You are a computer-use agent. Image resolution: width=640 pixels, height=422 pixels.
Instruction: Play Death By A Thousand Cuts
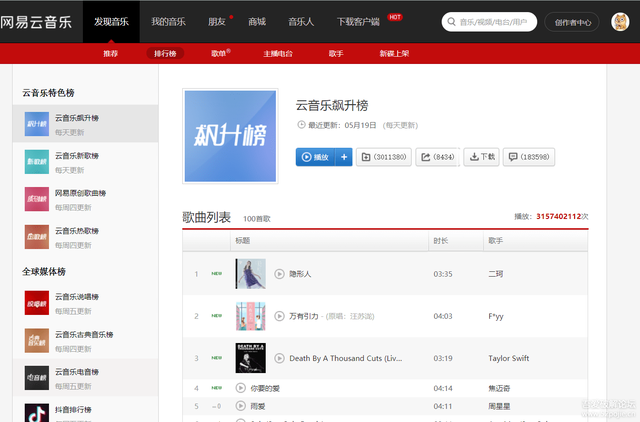click(x=279, y=358)
